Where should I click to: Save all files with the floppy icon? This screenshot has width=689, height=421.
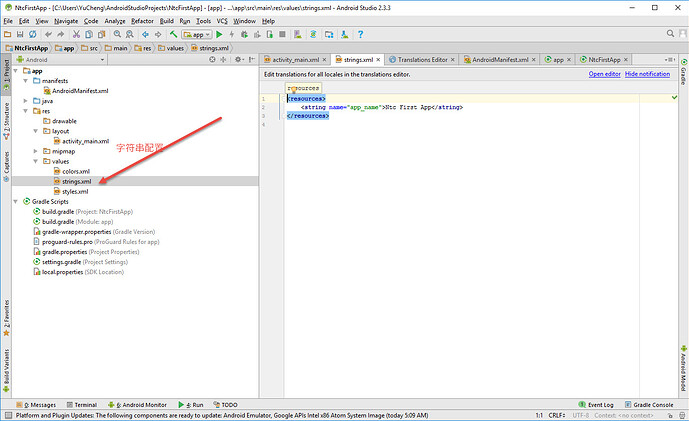(20, 34)
